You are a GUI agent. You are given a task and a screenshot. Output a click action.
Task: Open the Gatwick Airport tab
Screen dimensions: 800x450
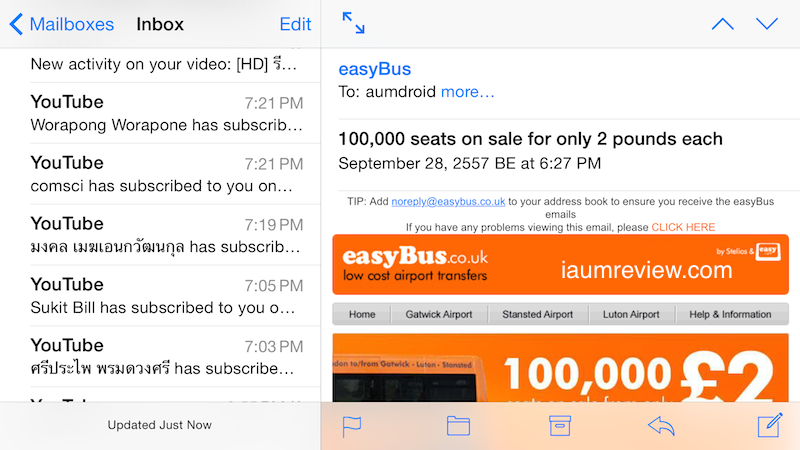point(439,314)
